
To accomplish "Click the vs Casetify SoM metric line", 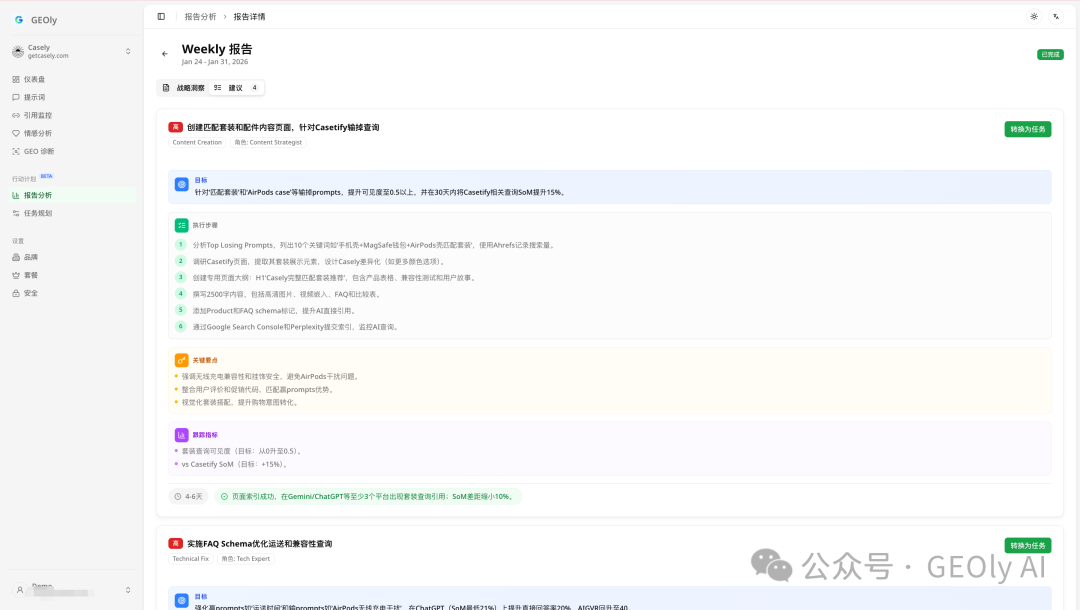I will 234,465.
